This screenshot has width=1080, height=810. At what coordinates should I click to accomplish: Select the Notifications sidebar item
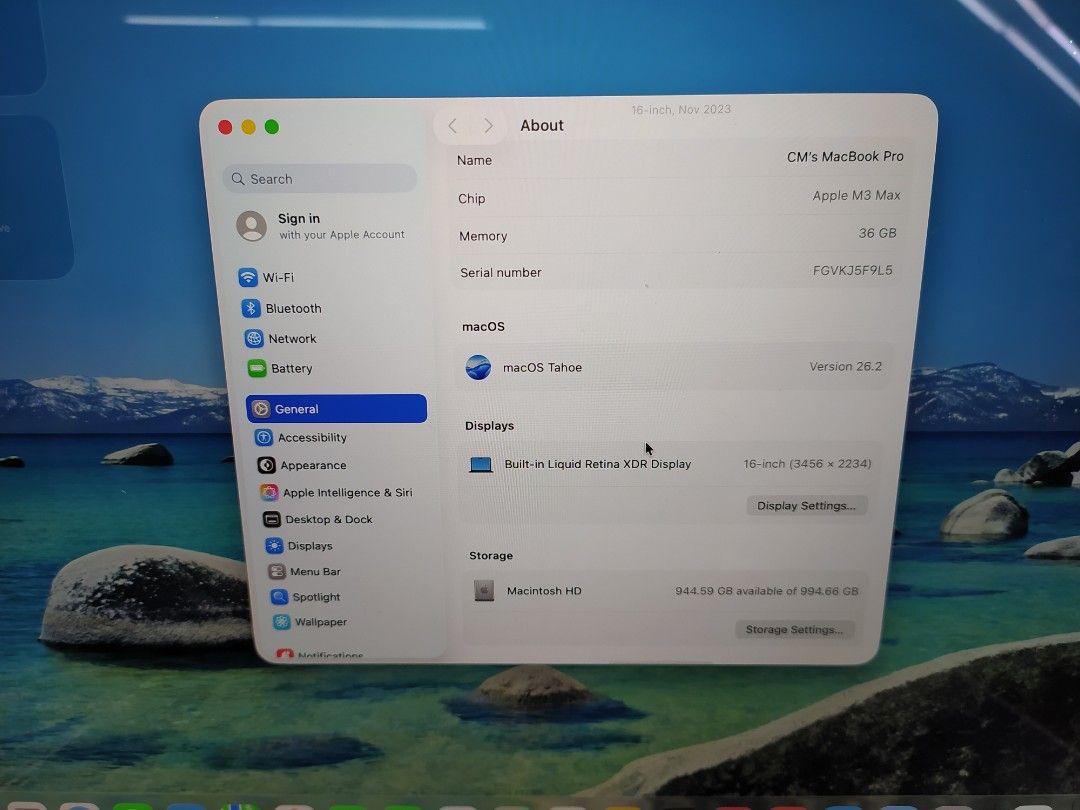pyautogui.click(x=320, y=654)
